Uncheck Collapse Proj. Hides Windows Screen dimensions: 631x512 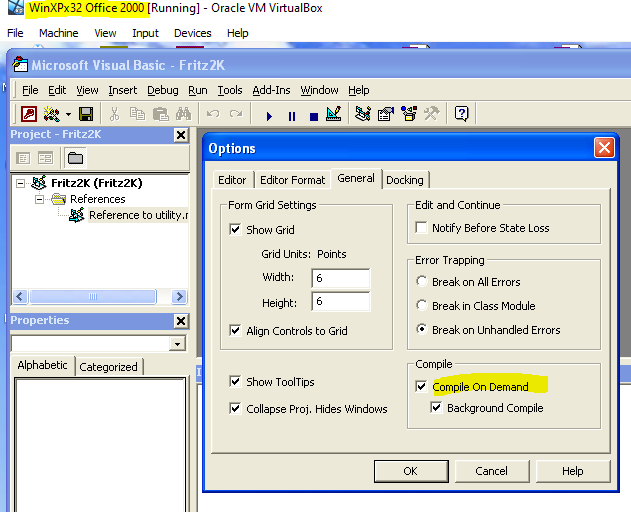[x=235, y=409]
